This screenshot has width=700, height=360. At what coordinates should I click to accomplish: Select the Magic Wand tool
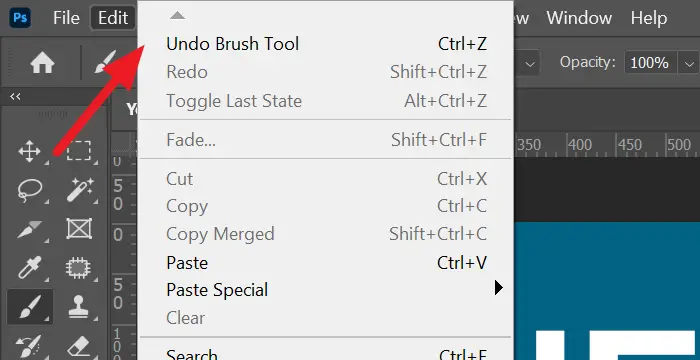[80, 189]
